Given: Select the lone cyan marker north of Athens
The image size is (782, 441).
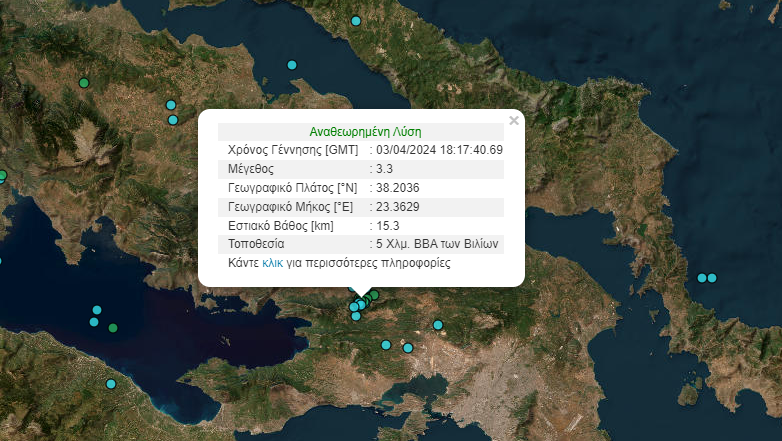Looking at the screenshot, I should (x=438, y=325).
